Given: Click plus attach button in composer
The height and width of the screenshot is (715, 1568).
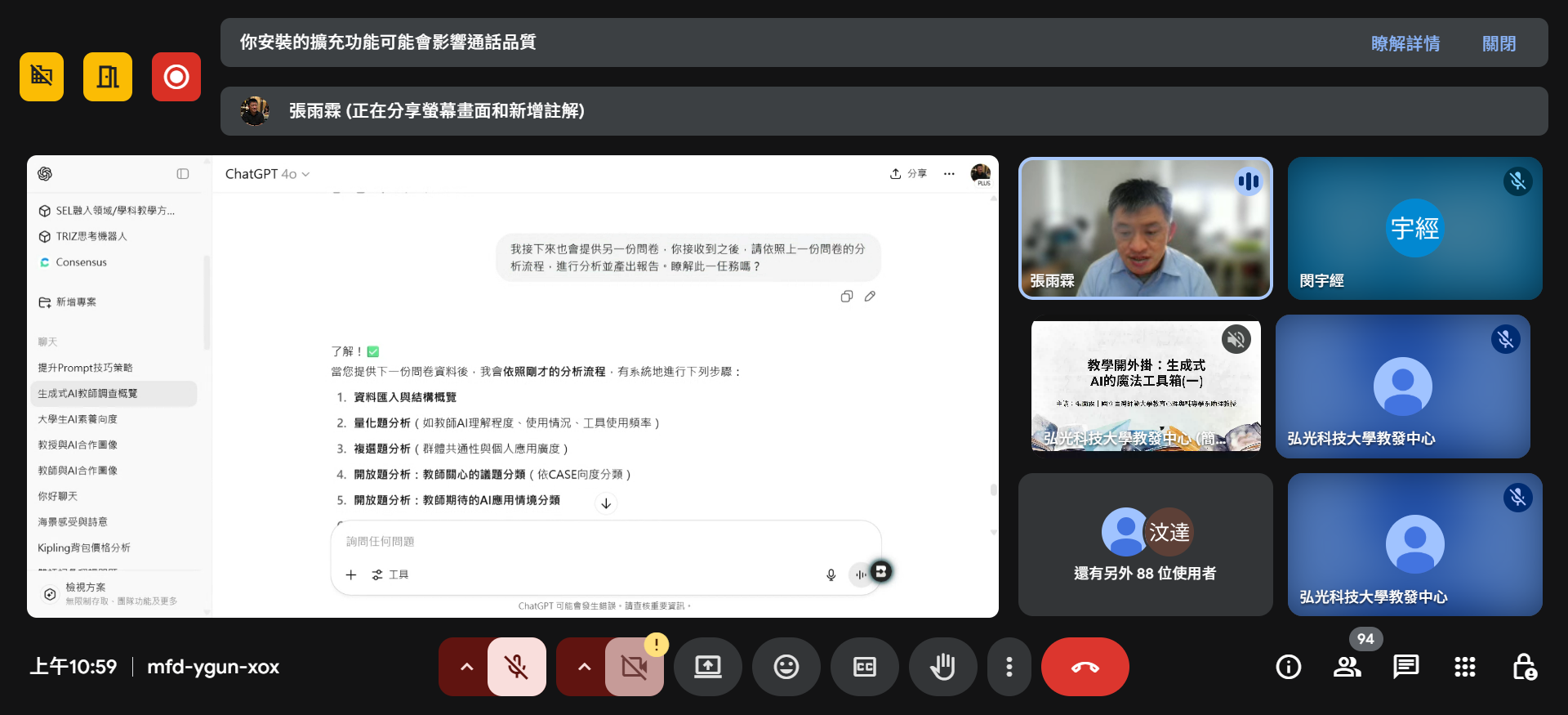Looking at the screenshot, I should tap(351, 574).
